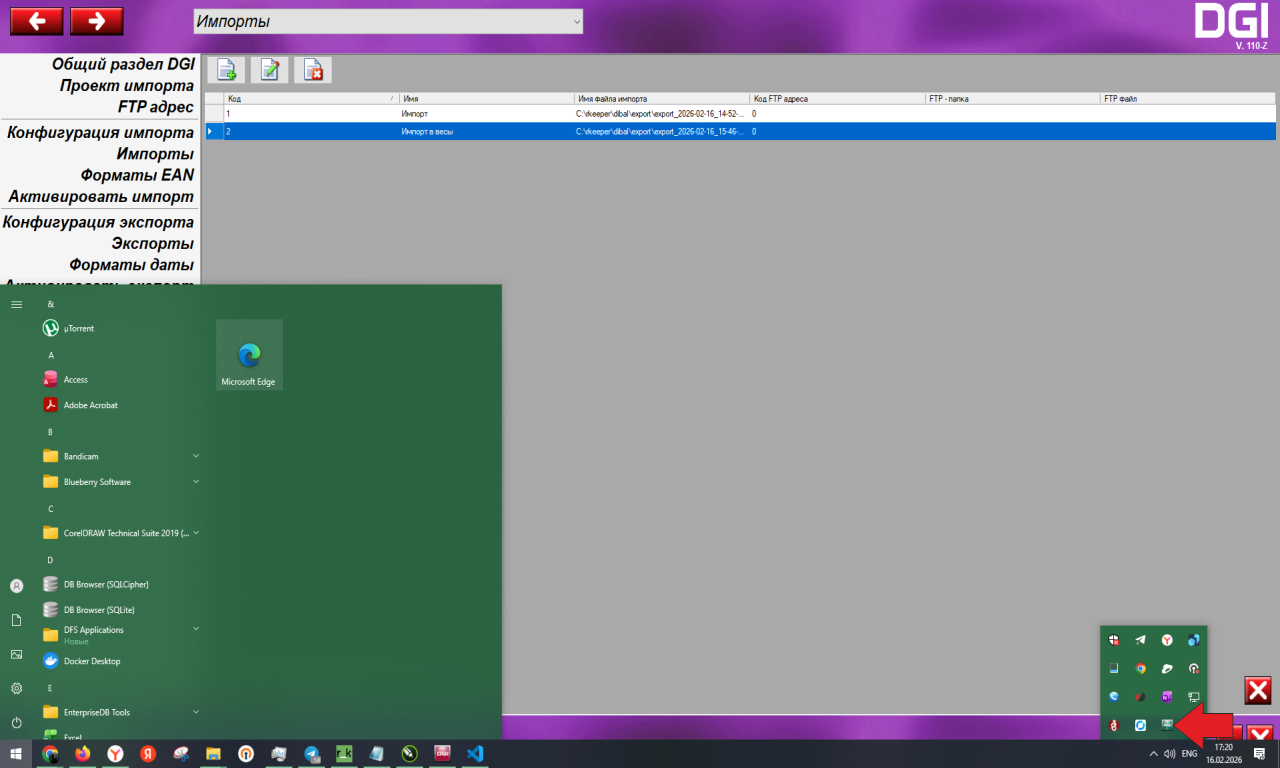Click the add new import record icon

pyautogui.click(x=226, y=70)
